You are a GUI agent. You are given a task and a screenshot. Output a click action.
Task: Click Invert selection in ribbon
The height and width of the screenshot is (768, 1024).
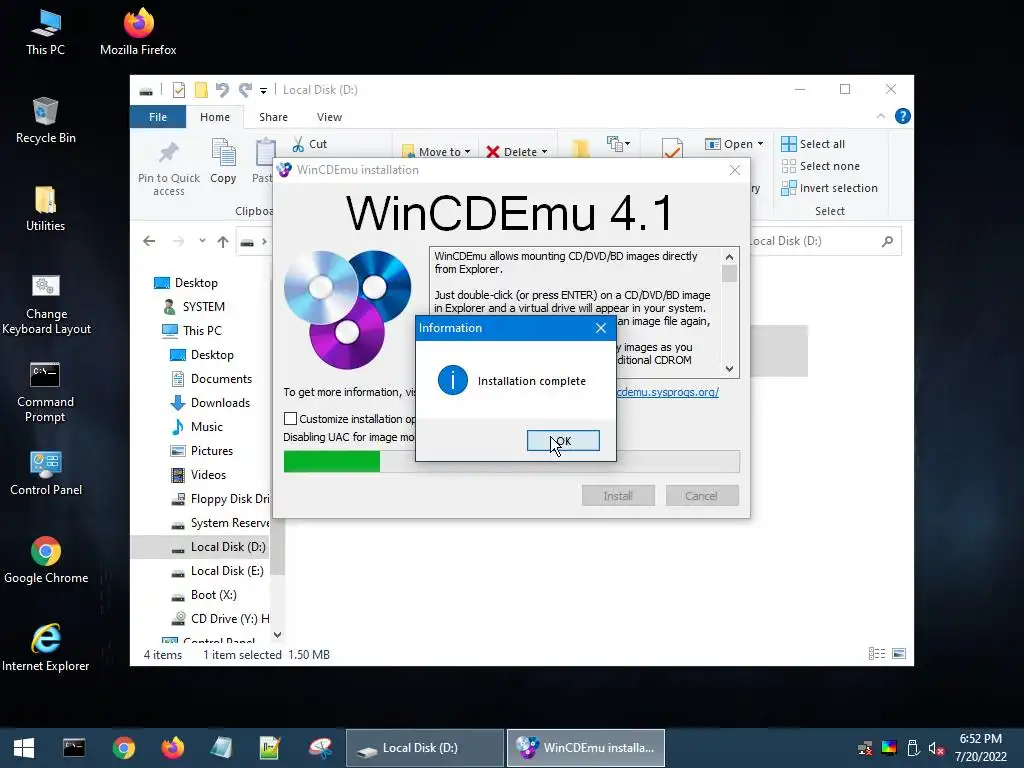[829, 188]
